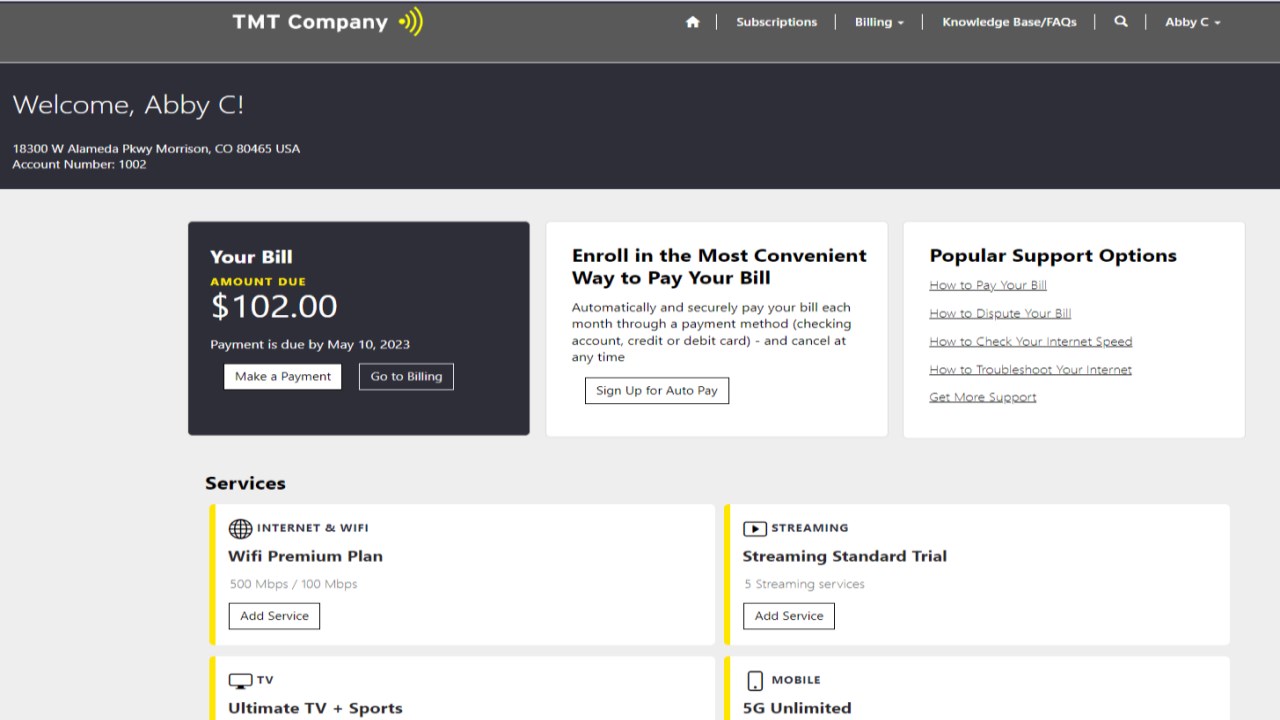Open search with the magnifier icon
Viewport: 1280px width, 720px height.
(1121, 22)
